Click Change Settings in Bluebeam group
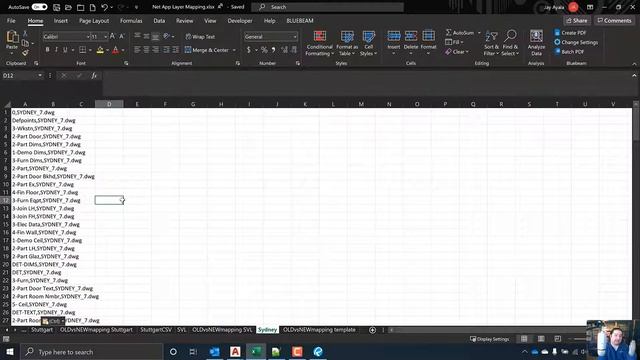Screen dimensions: 640x360 (576, 42)
